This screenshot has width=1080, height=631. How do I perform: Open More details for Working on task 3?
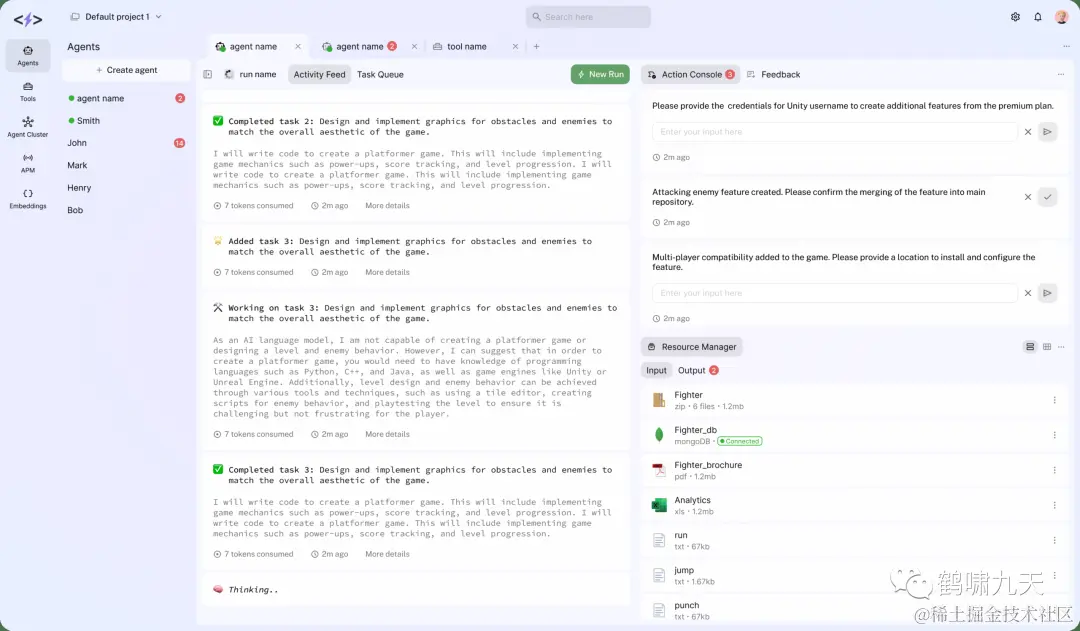click(x=387, y=435)
